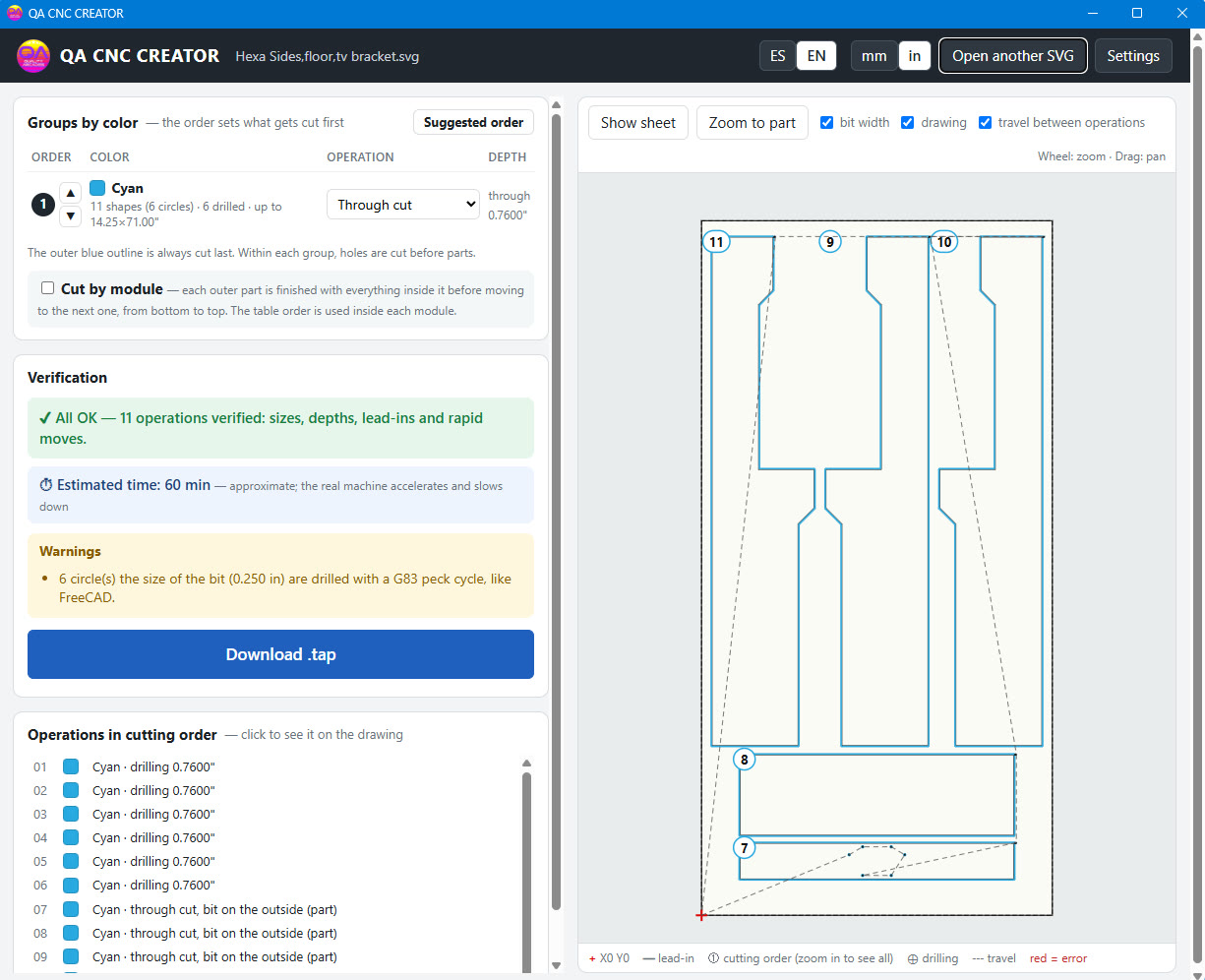
Task: Click the order number 1 badge
Action: [x=43, y=205]
